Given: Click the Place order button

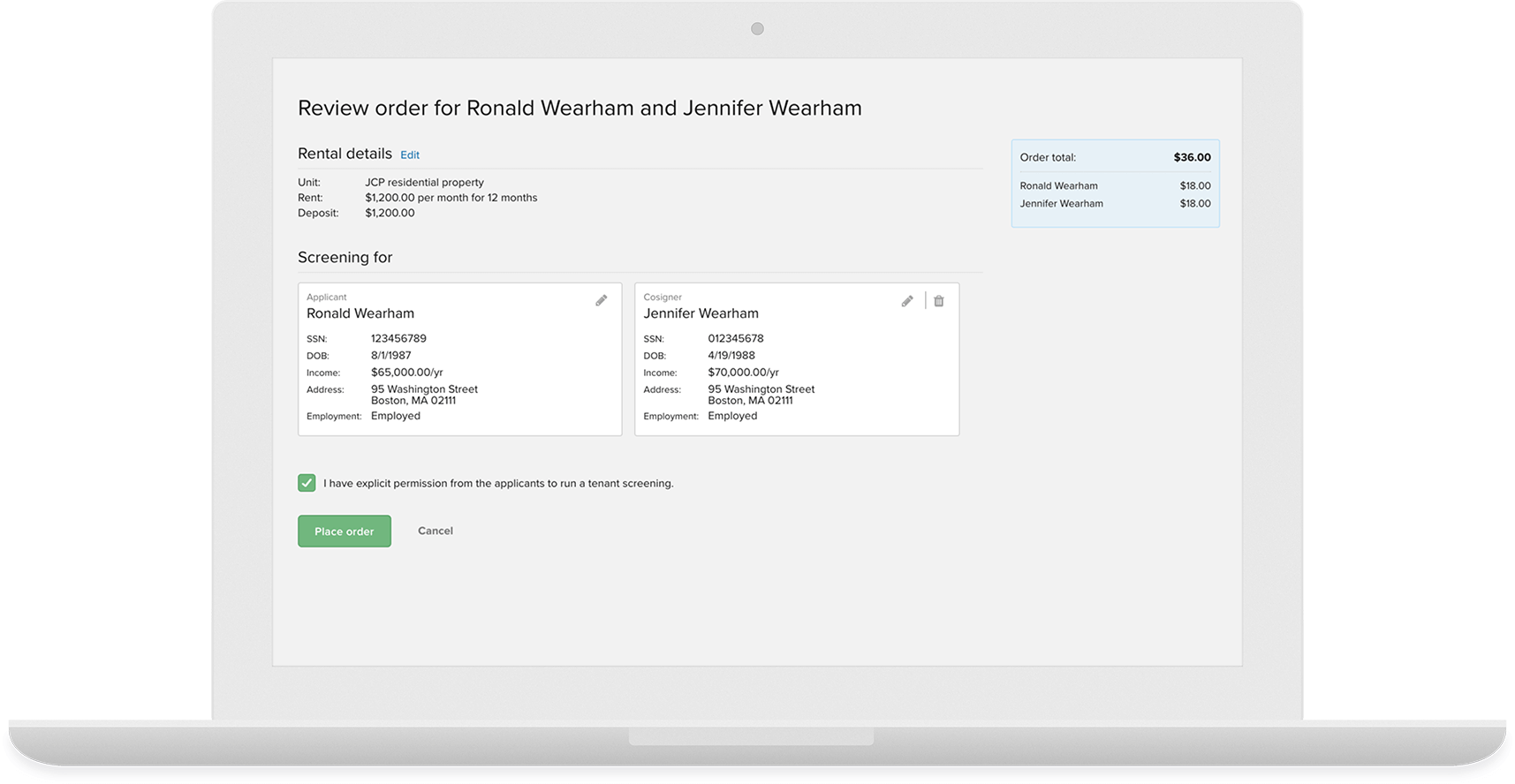Looking at the screenshot, I should [345, 531].
